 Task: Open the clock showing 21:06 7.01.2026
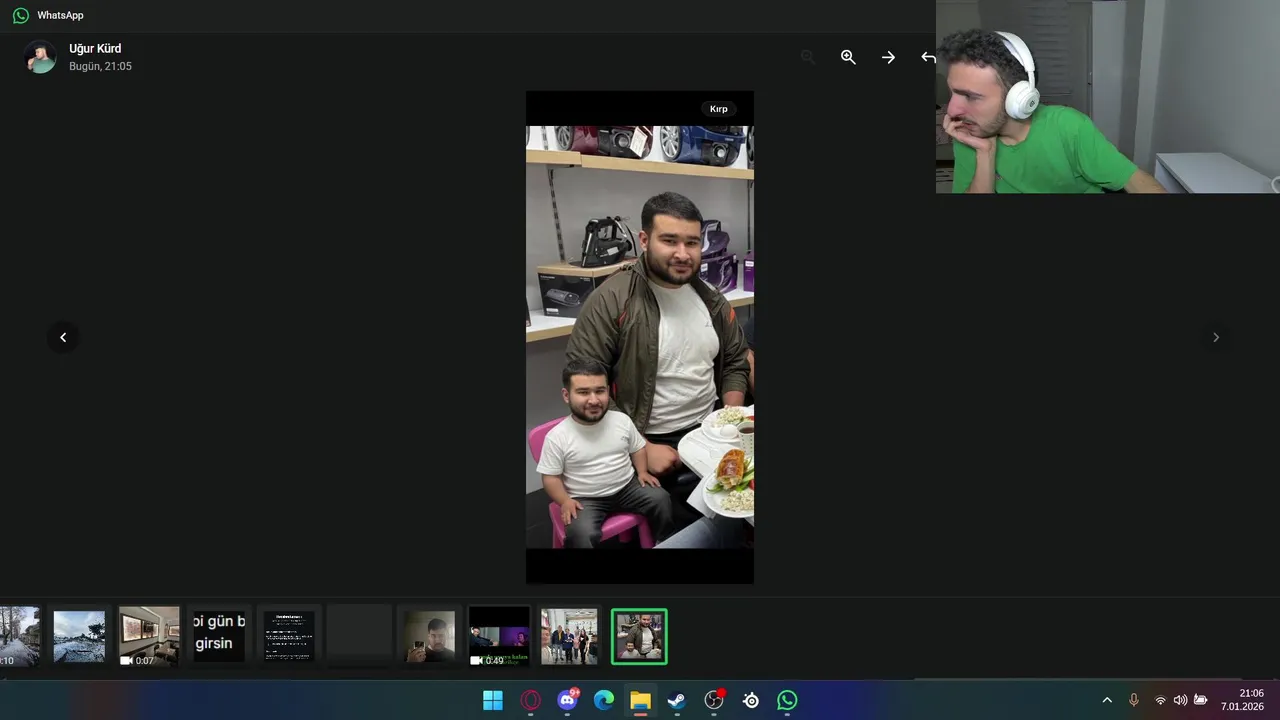1243,700
